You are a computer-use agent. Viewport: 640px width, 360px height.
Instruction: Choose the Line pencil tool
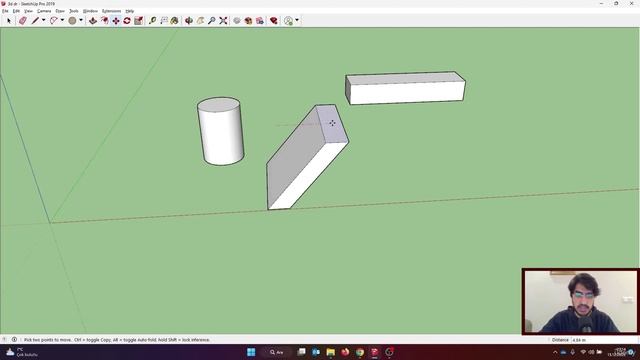click(35, 20)
